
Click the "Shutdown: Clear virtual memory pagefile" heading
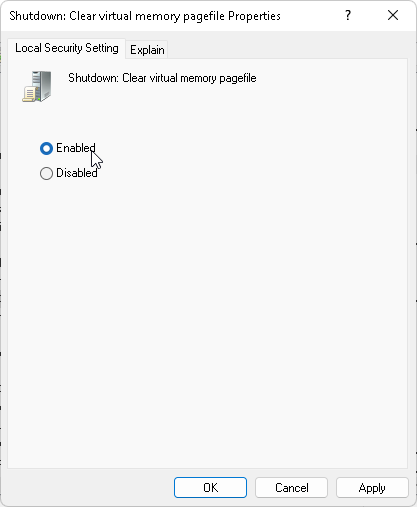coord(162,78)
